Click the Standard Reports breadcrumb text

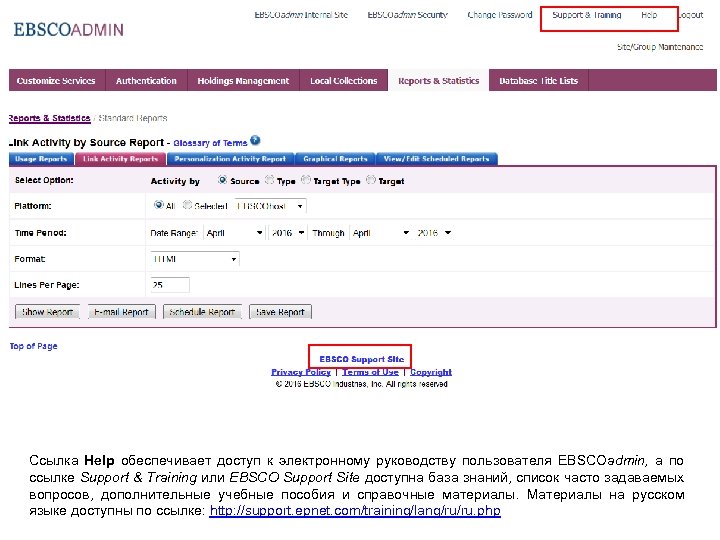click(133, 118)
